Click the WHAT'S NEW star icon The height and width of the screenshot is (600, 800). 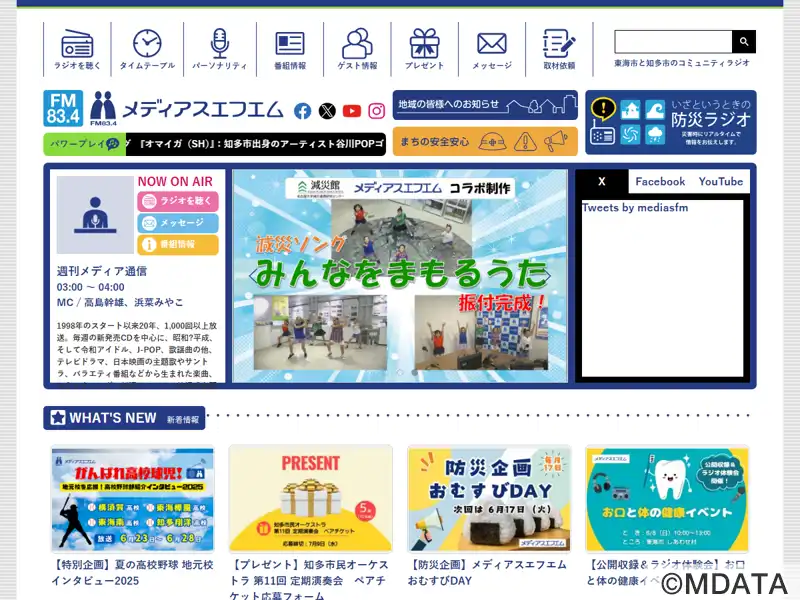58,418
